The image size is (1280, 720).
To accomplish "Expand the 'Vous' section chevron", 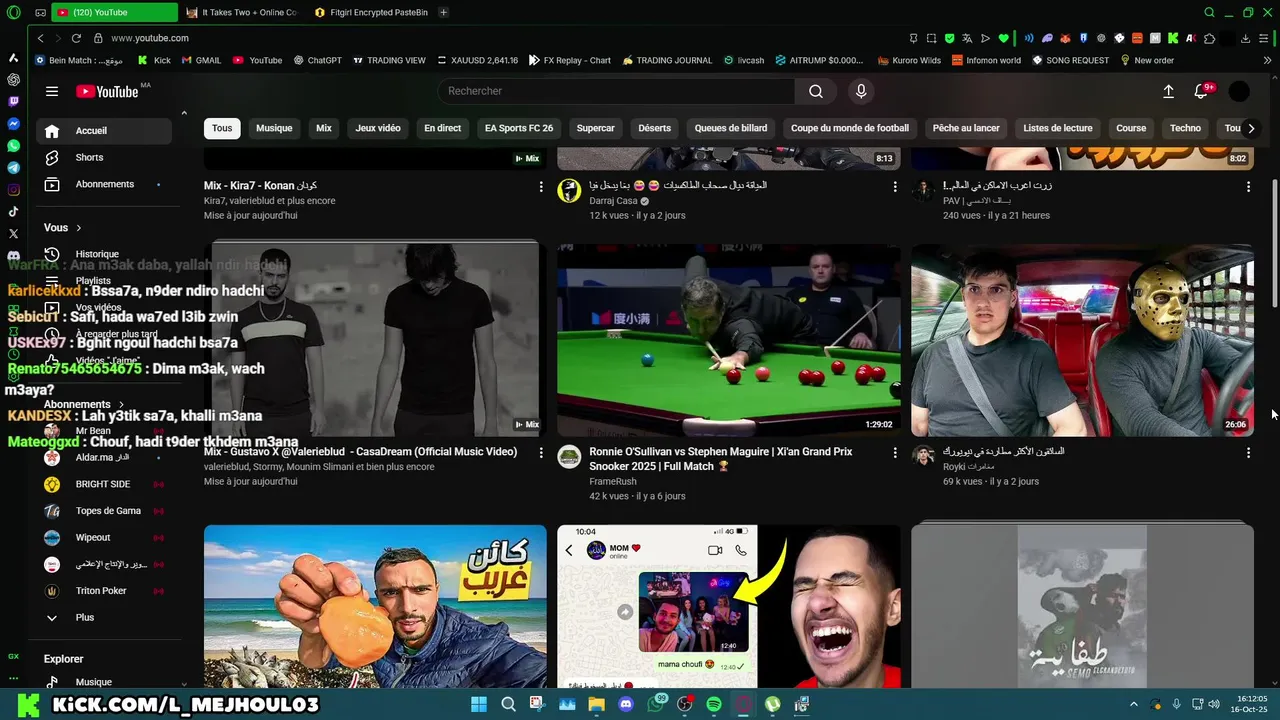I will tap(79, 228).
